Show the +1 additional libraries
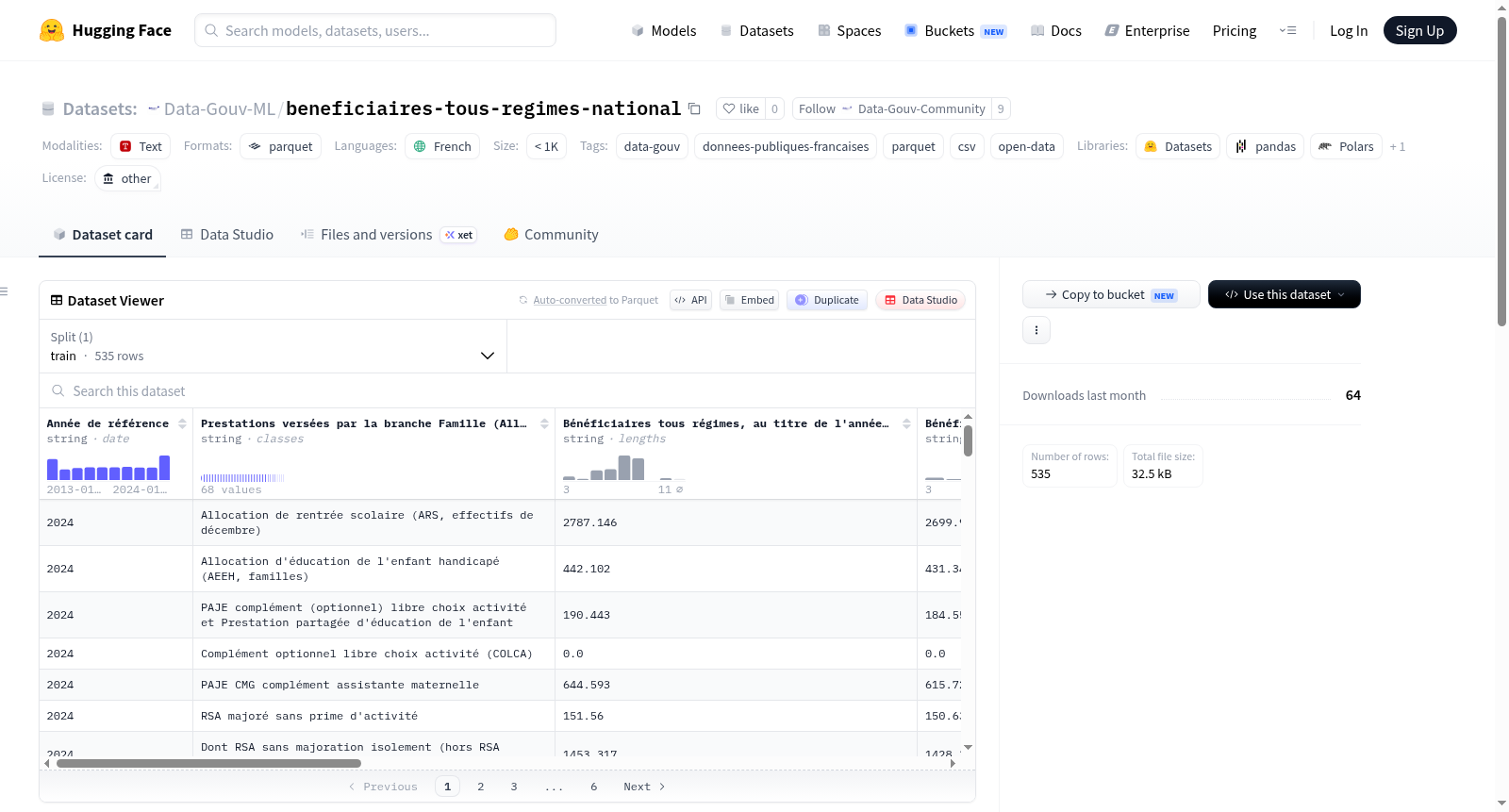Screen dimensions: 1509x812 [x=1397, y=146]
